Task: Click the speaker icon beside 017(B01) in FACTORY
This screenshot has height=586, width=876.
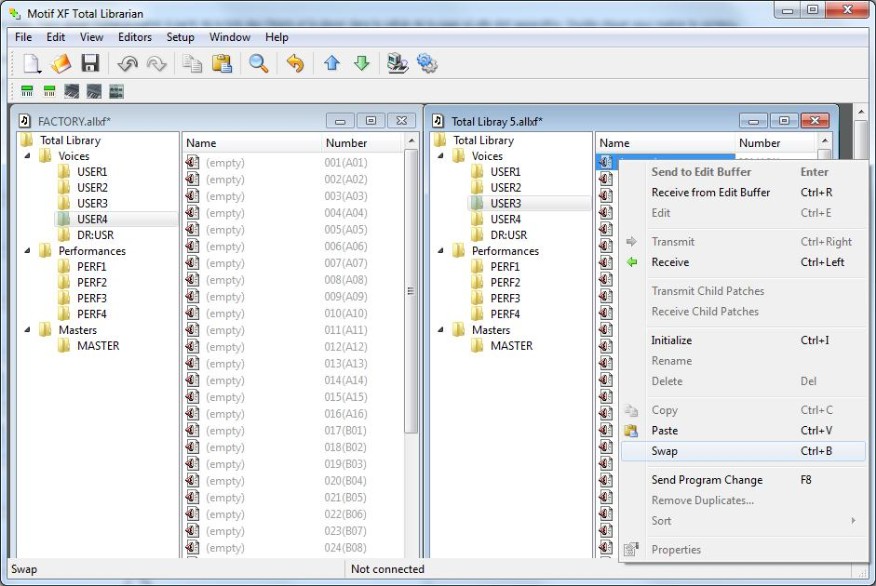Action: click(192, 430)
